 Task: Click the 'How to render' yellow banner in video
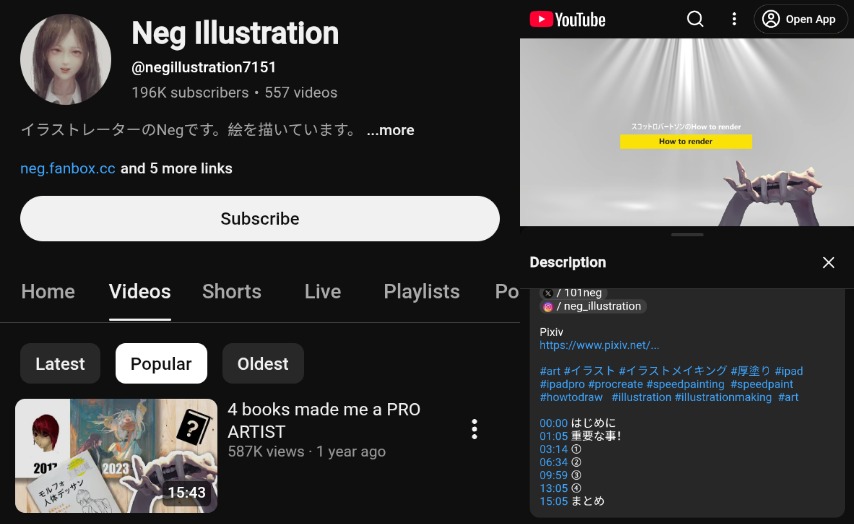coord(686,142)
